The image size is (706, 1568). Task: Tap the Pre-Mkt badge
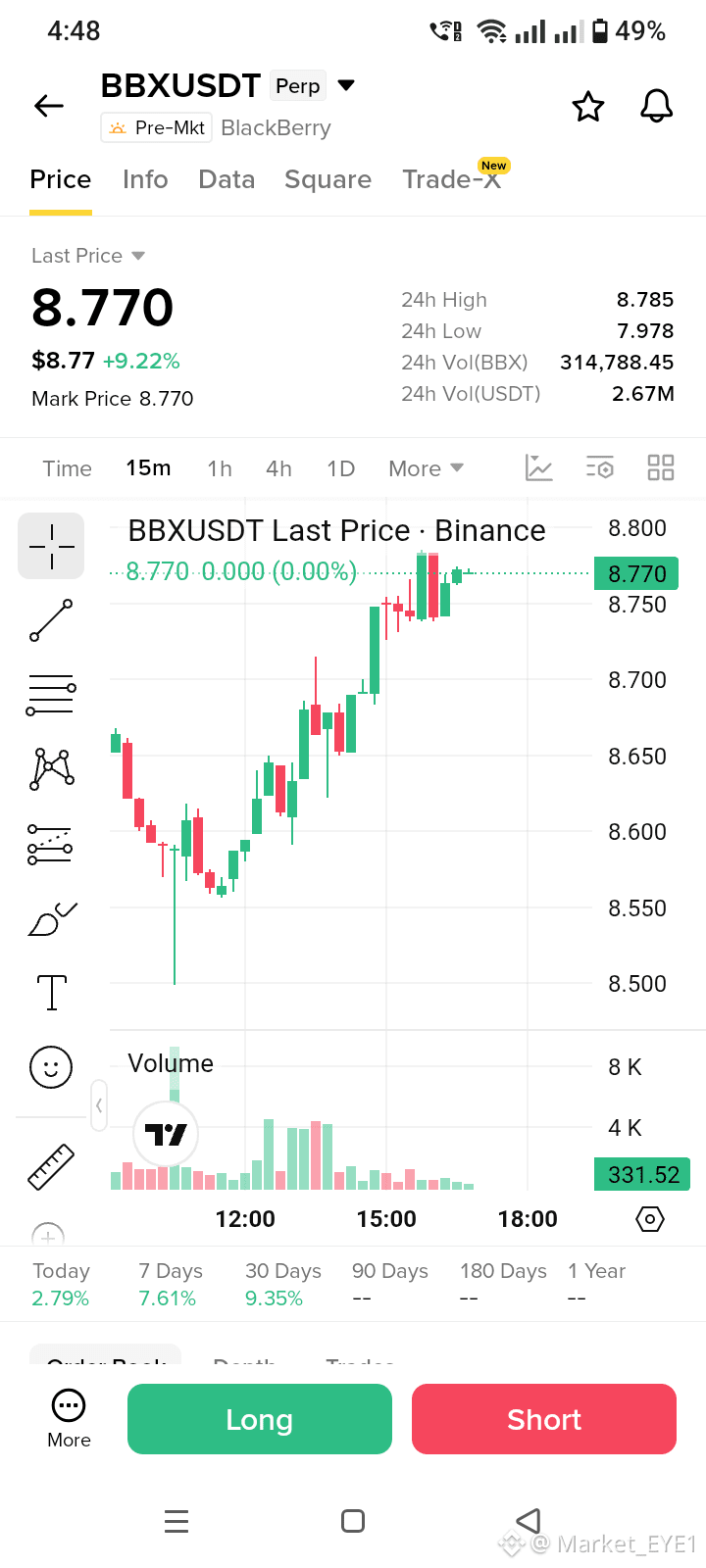tap(157, 127)
